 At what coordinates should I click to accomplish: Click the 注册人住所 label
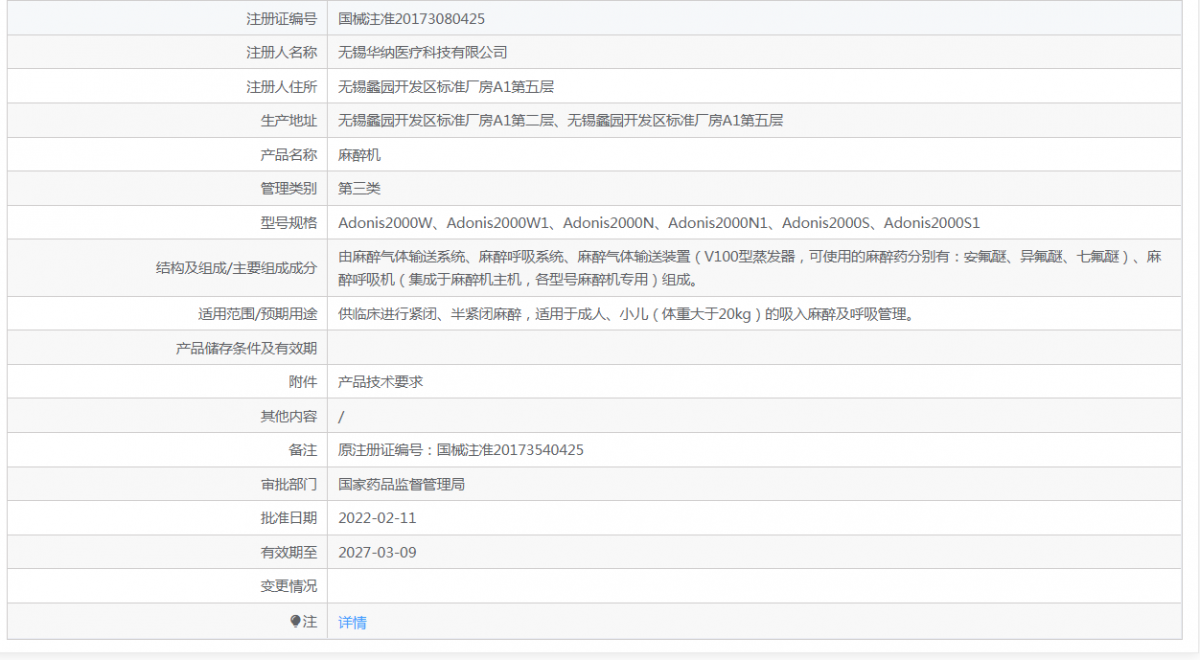pyautogui.click(x=282, y=86)
